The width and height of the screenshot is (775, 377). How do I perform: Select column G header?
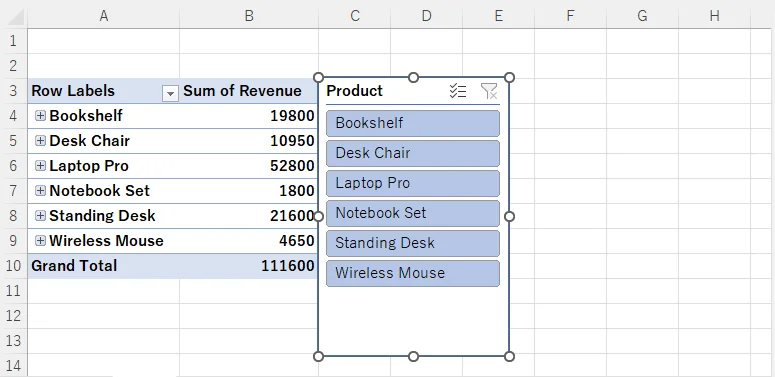(642, 16)
